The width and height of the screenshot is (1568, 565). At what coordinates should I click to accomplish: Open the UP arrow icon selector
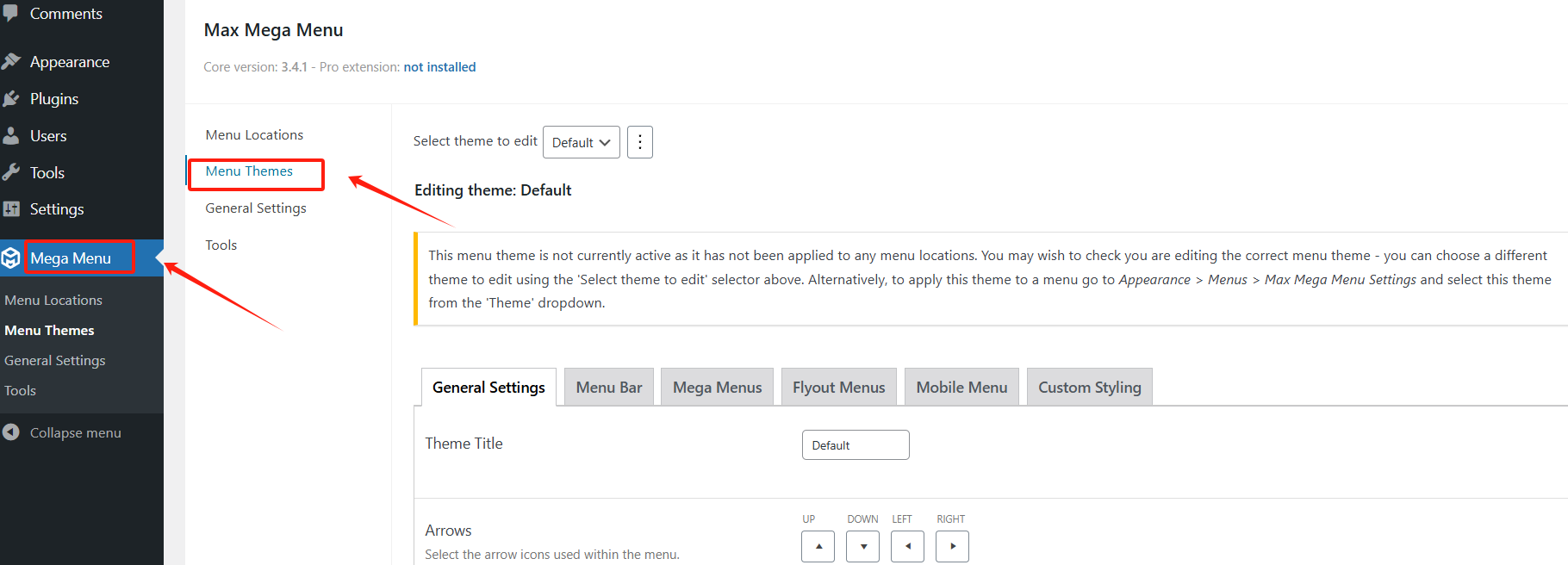pyautogui.click(x=818, y=546)
